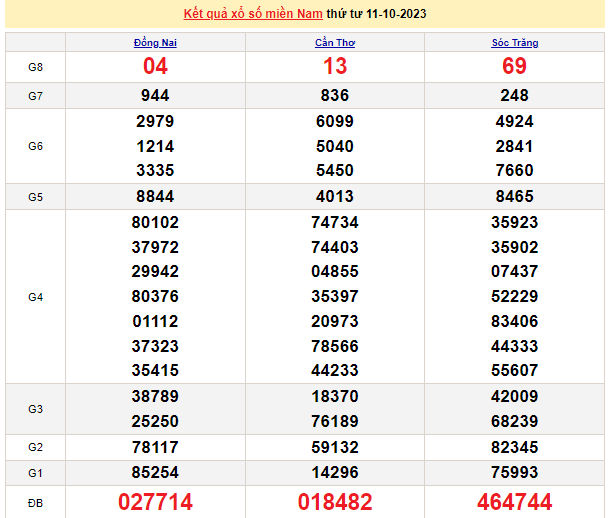Click the G8 row label
This screenshot has width=612, height=518.
pyautogui.click(x=35, y=67)
